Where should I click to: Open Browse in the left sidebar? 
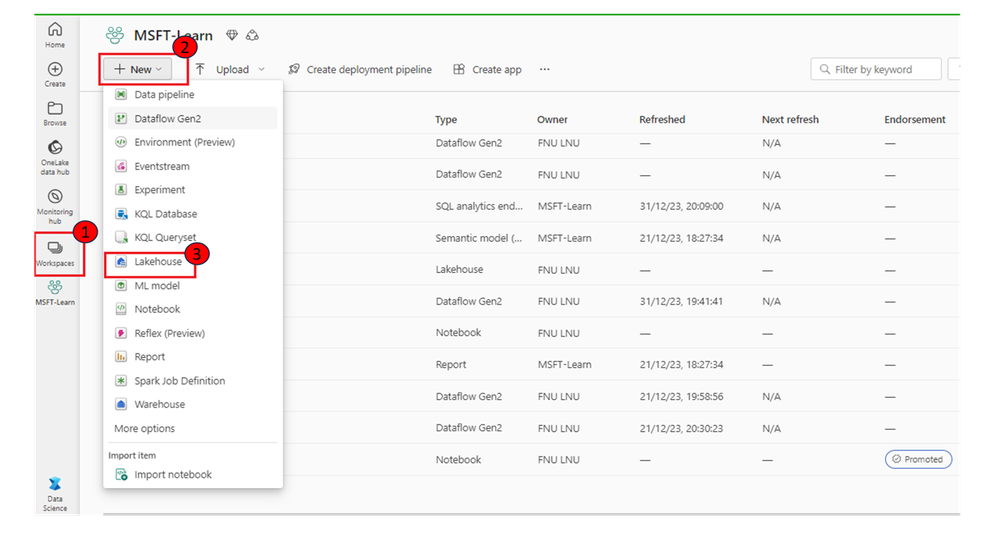[55, 113]
